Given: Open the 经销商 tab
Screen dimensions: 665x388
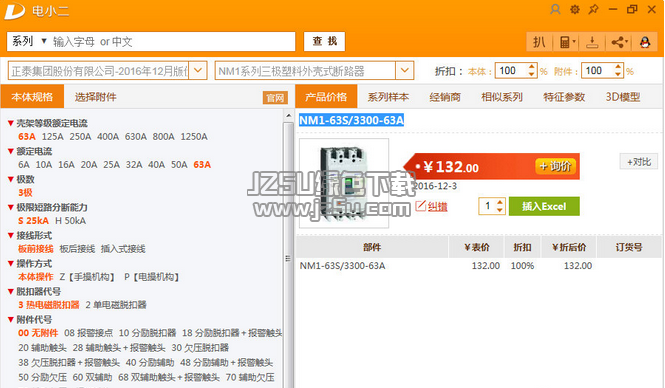Looking at the screenshot, I should 445,97.
